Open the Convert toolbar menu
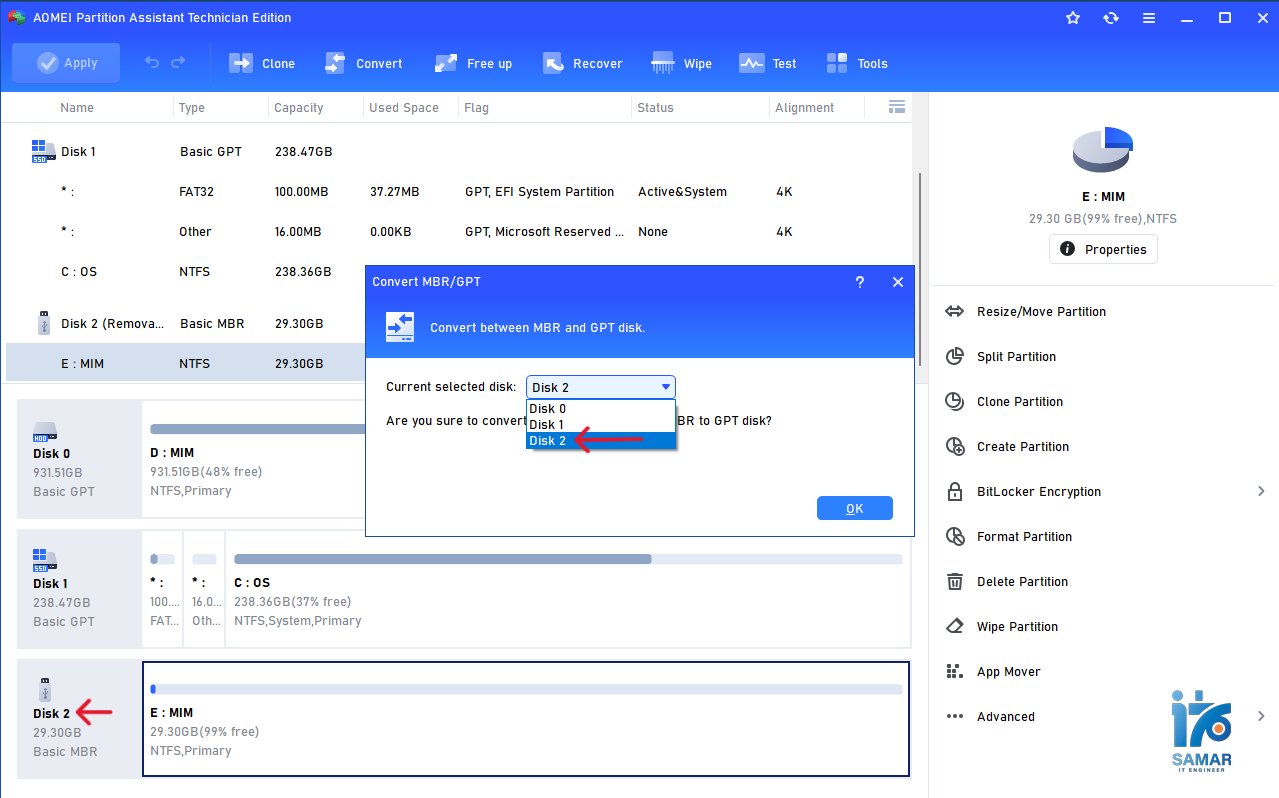1279x798 pixels. click(x=364, y=63)
